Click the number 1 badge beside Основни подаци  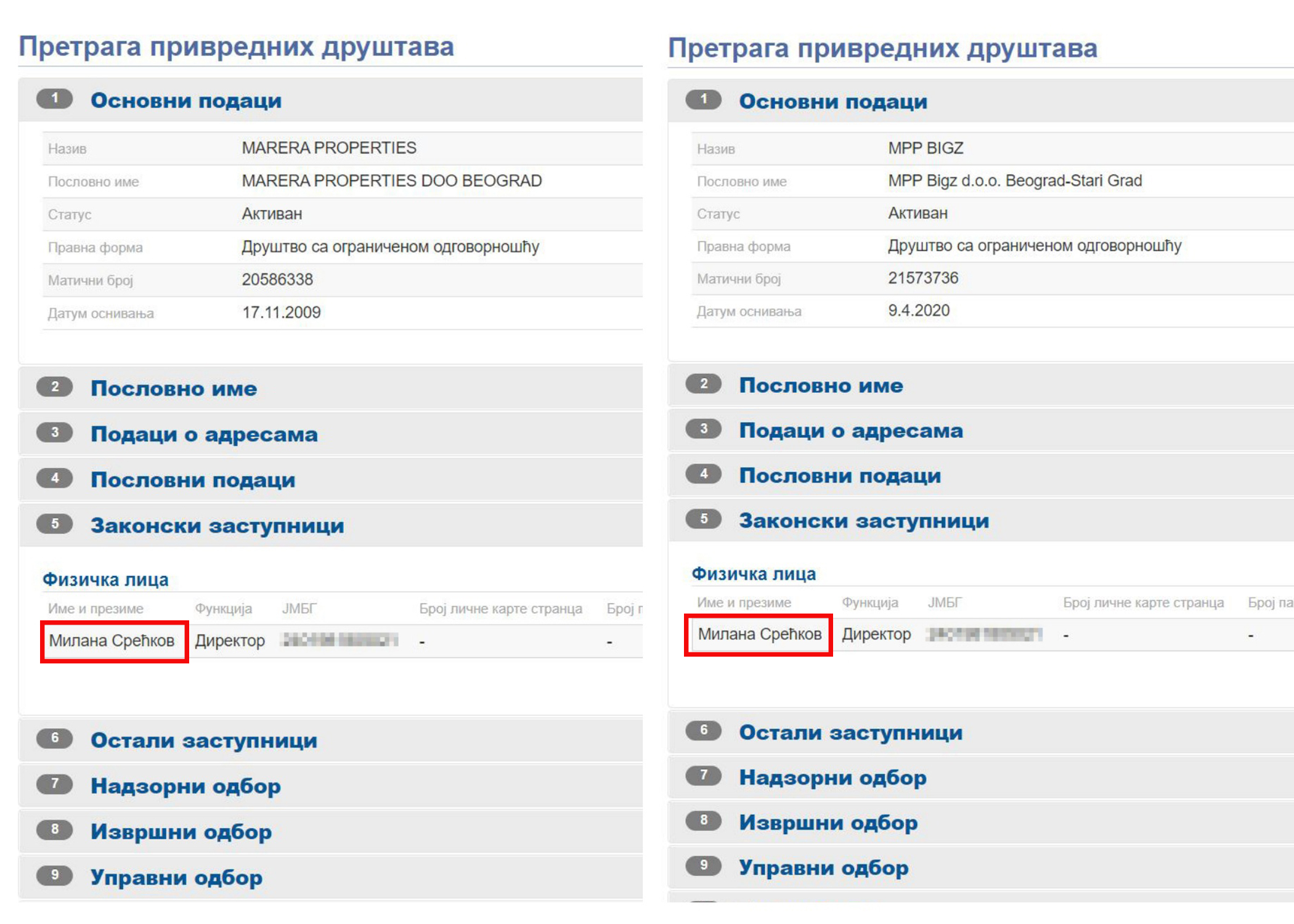tap(55, 99)
